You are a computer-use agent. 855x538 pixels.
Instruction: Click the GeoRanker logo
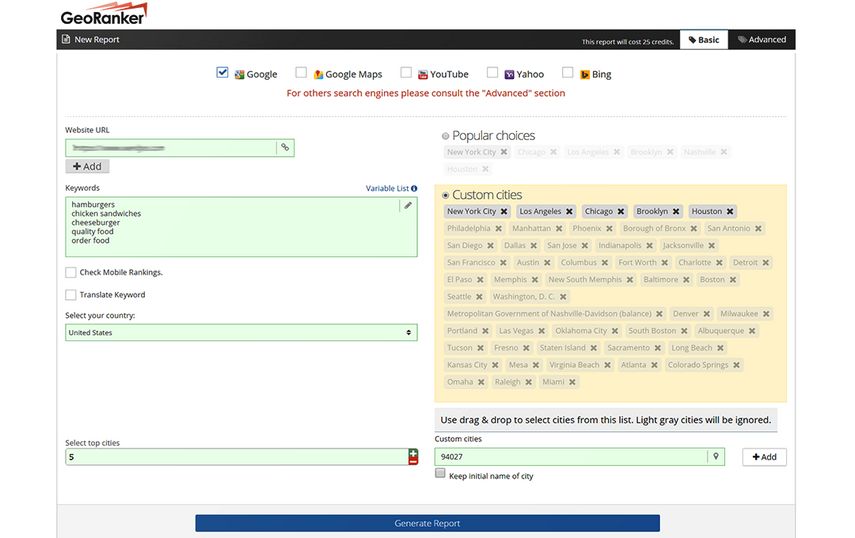104,14
